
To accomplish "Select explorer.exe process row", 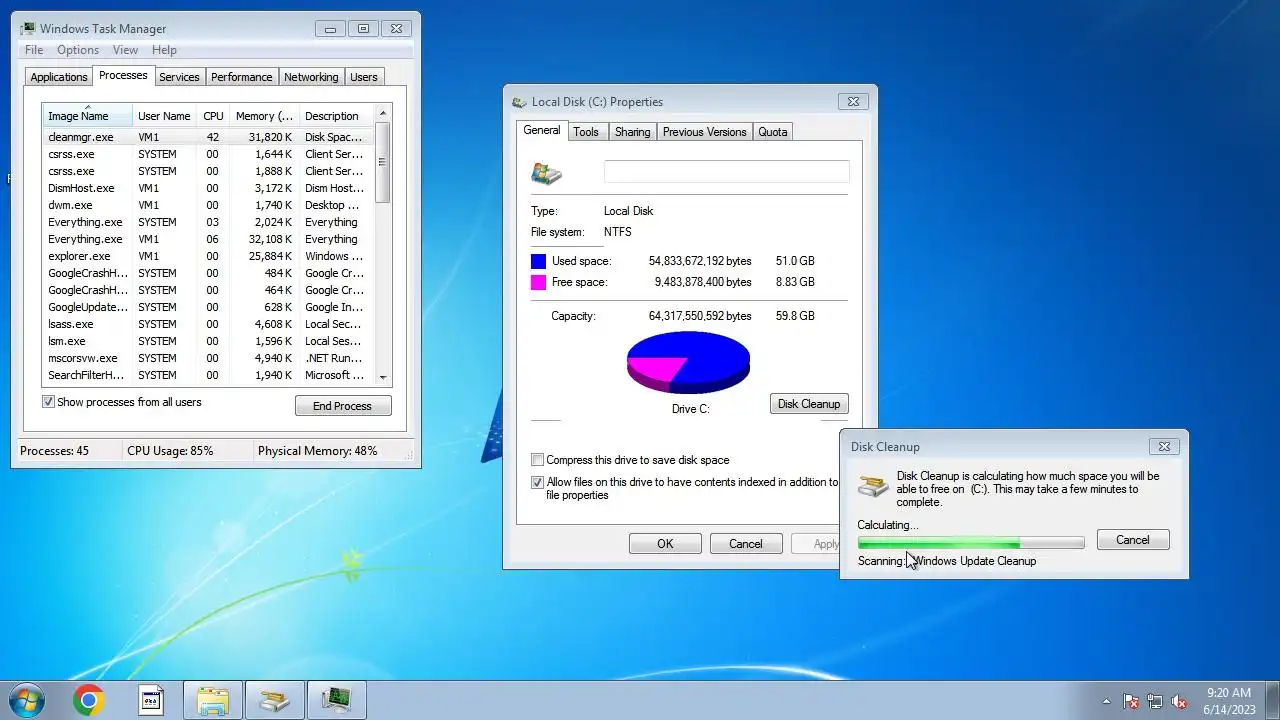I will coord(208,256).
